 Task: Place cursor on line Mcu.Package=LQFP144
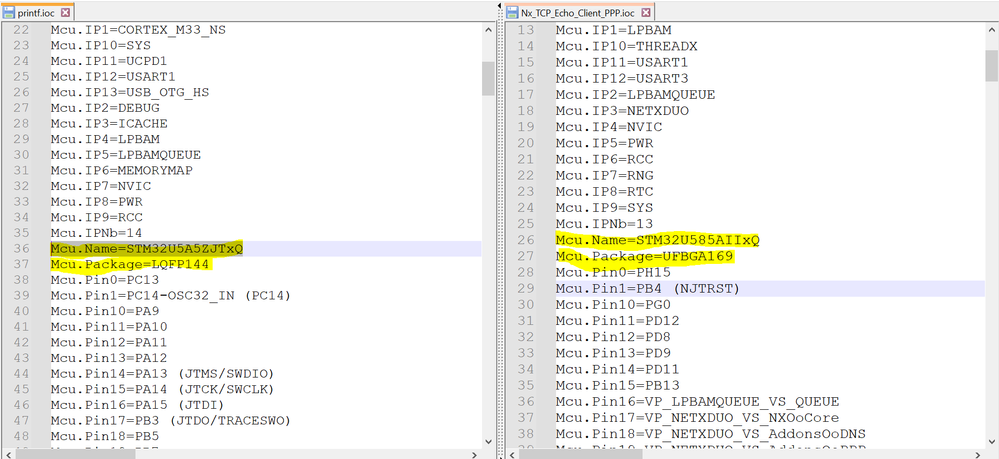click(131, 264)
